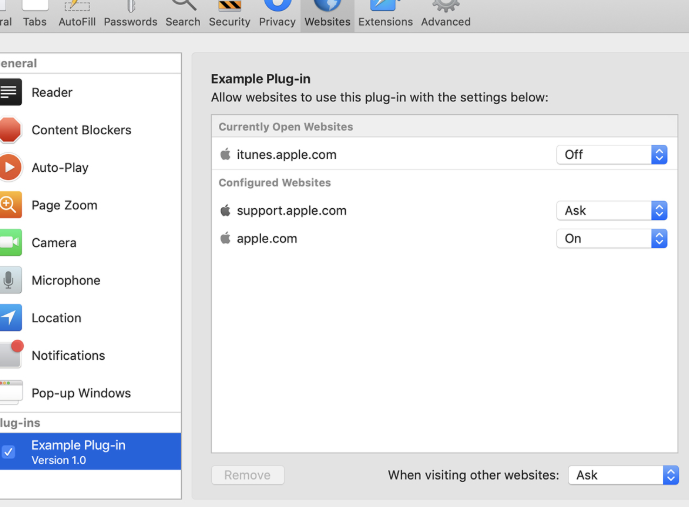This screenshot has width=689, height=507.
Task: Select the Notifications icon
Action: point(10,355)
